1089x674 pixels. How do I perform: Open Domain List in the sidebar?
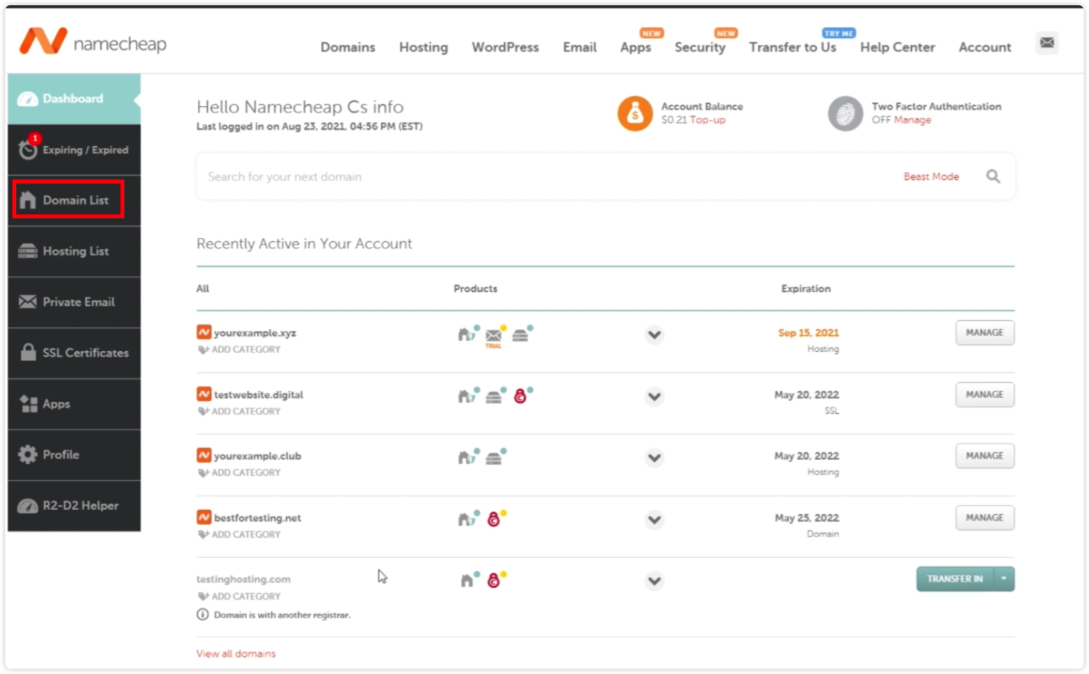tap(74, 200)
